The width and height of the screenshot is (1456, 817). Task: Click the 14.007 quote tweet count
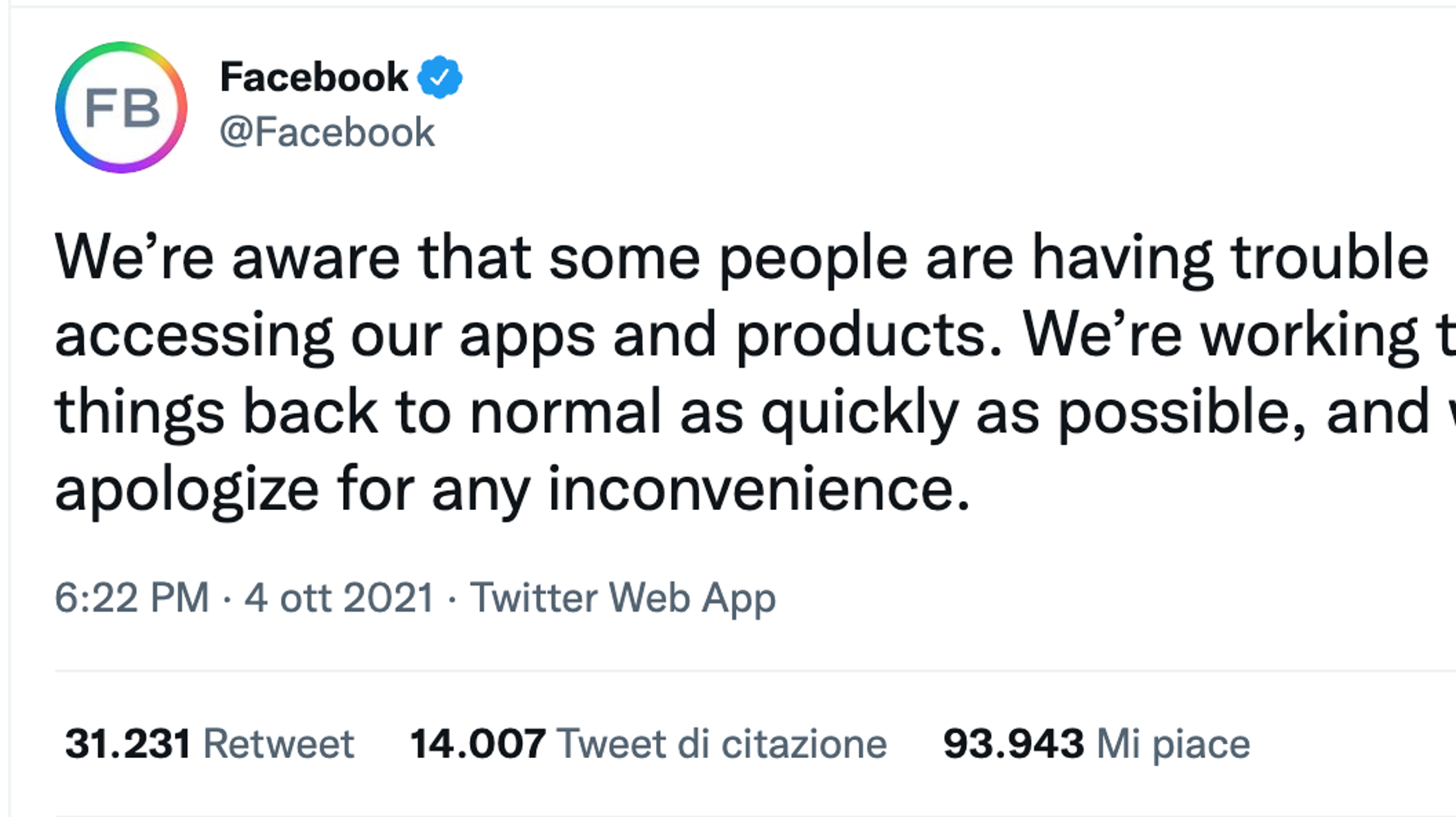tap(477, 744)
